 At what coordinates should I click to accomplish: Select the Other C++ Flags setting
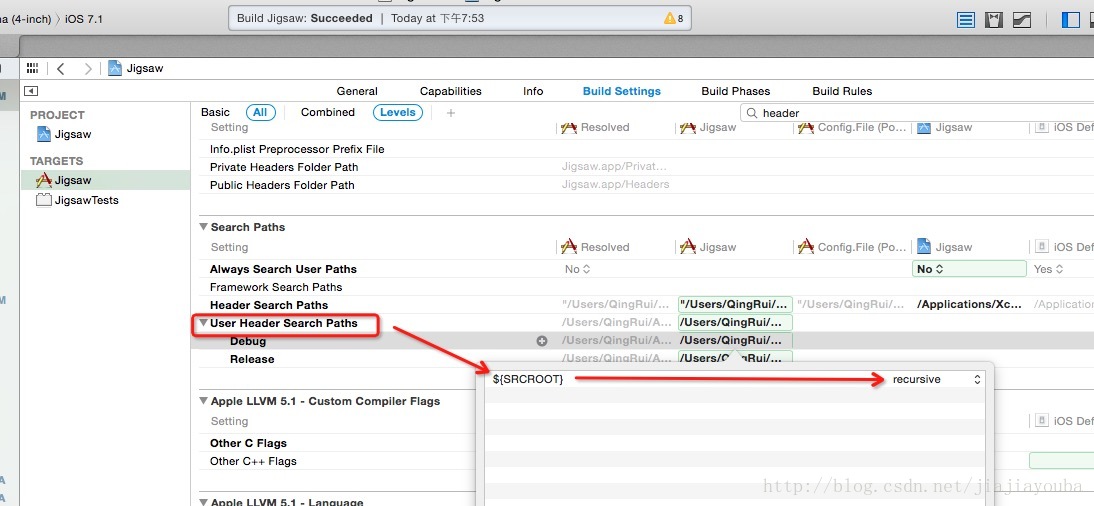[253, 461]
